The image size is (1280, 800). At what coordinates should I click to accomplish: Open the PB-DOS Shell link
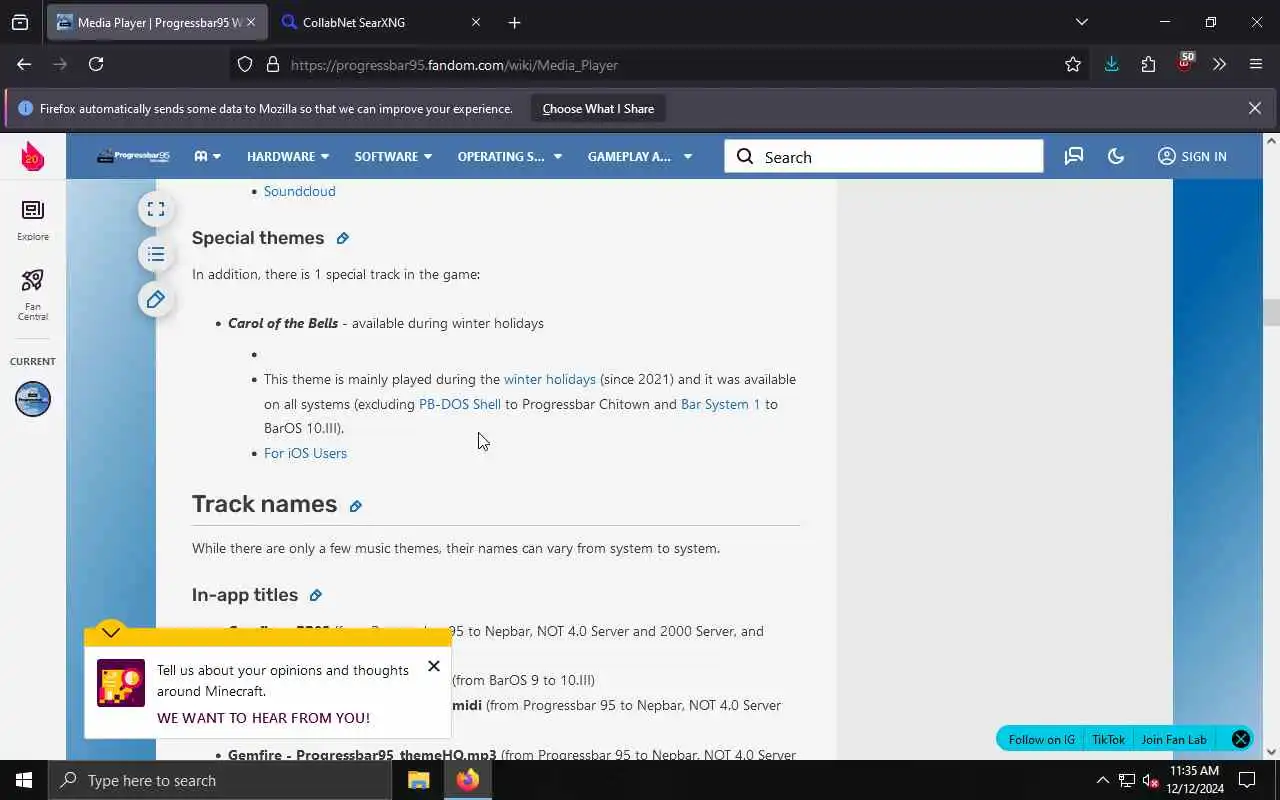pyautogui.click(x=460, y=404)
